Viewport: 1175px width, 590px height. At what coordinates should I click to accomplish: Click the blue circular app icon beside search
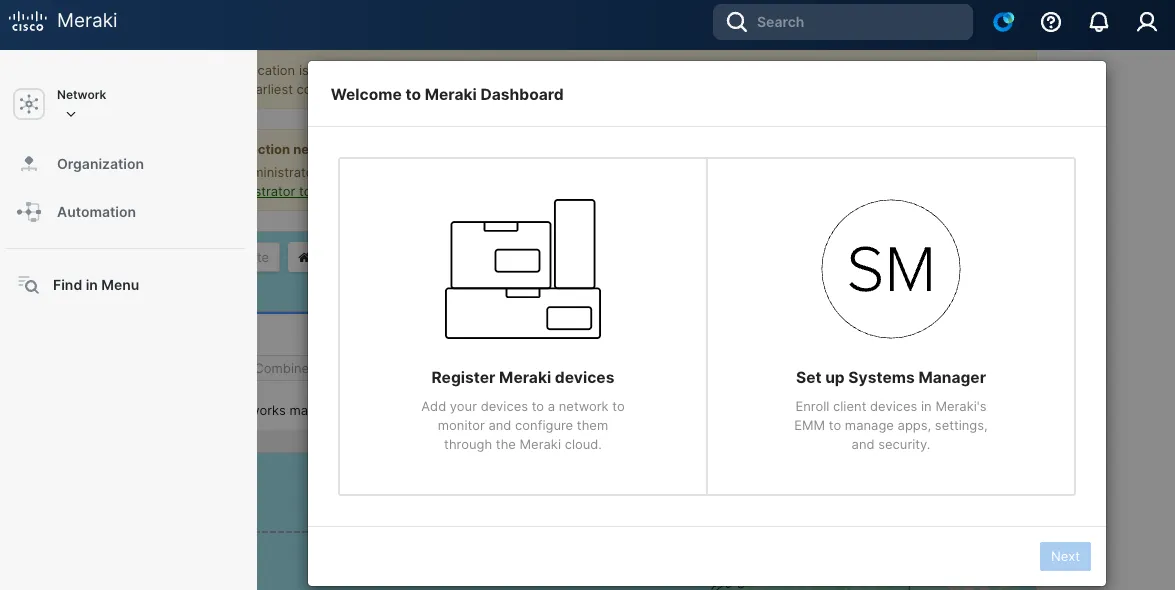1003,20
